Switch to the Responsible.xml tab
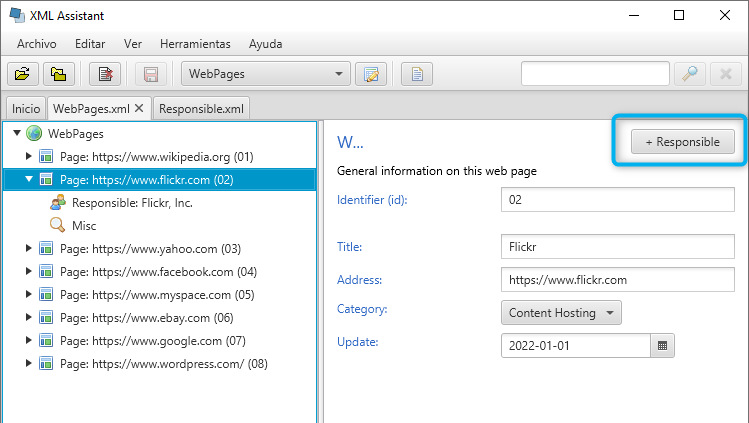 (201, 108)
